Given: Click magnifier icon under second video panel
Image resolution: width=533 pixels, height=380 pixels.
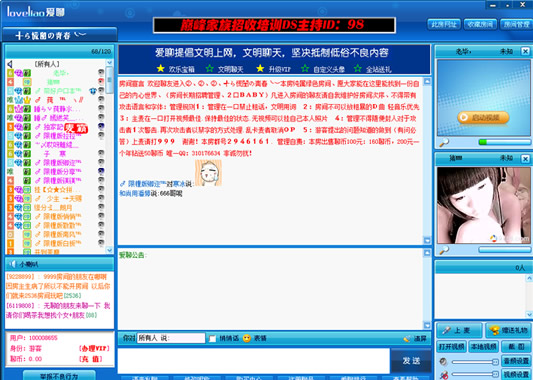Looking at the screenshot, I should [x=444, y=250].
